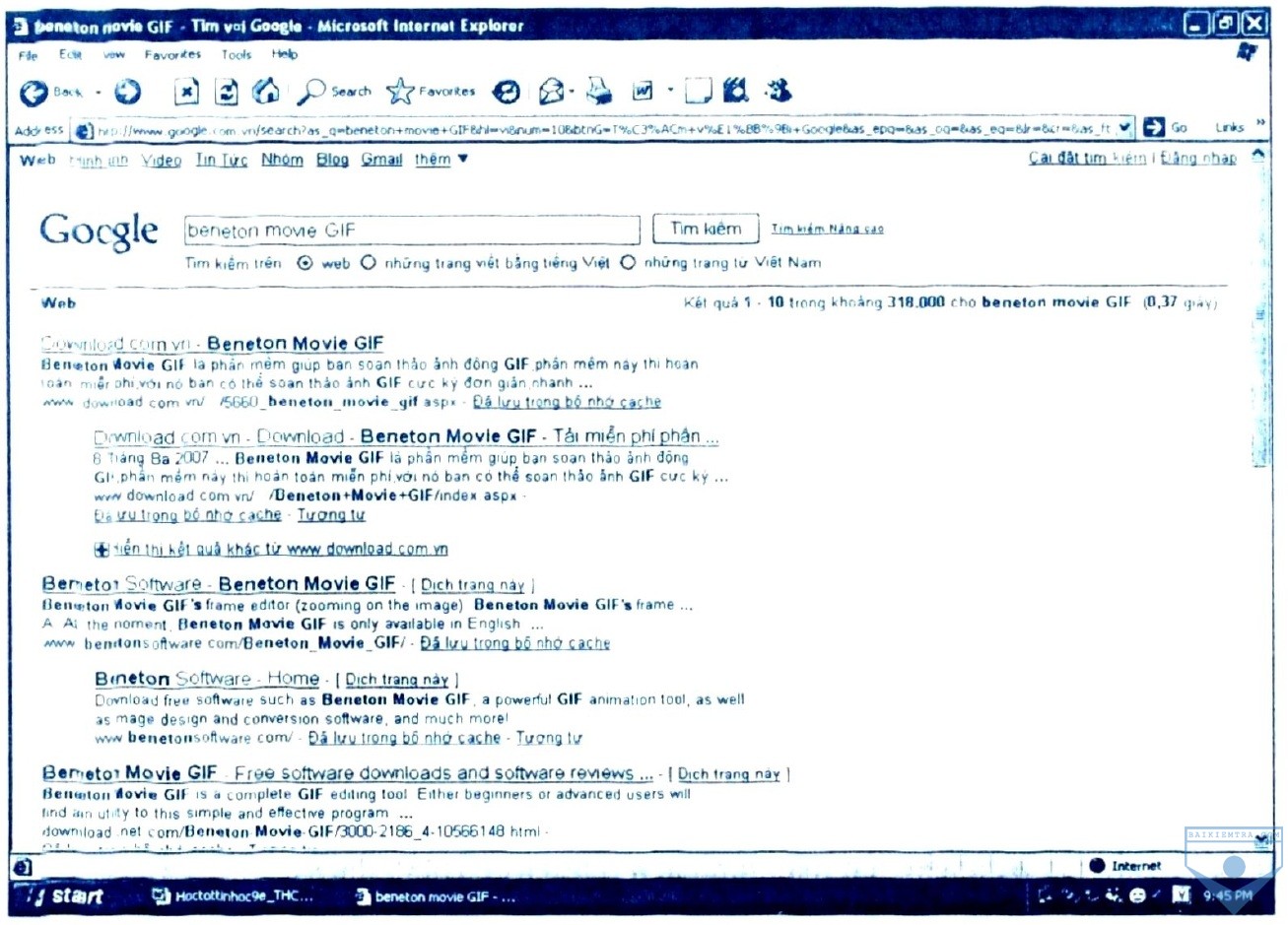Click the Forward arrow toolbar icon
The image size is (1288, 925).
(x=127, y=93)
